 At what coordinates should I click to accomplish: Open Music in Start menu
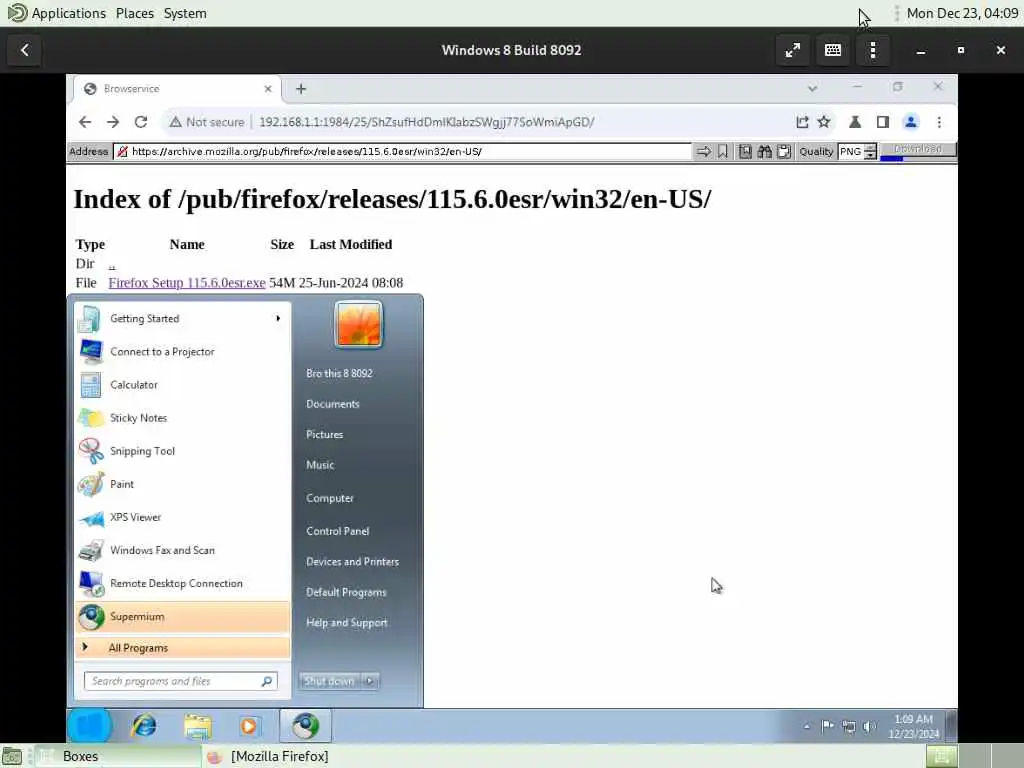pos(320,465)
